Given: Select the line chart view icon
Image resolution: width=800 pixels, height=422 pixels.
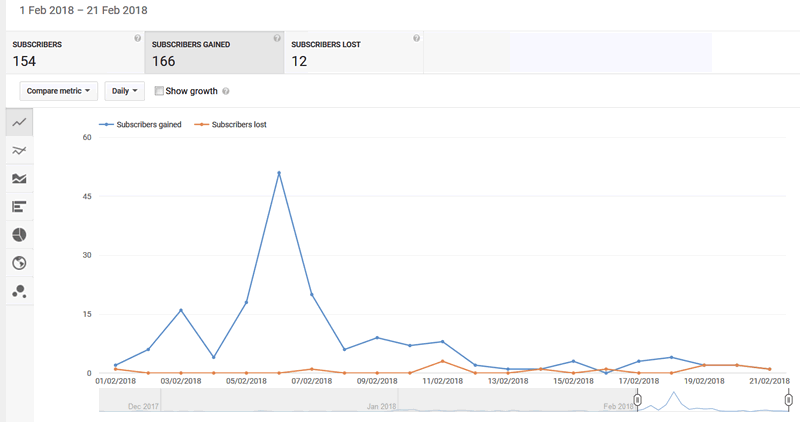Looking at the screenshot, I should tap(19, 122).
